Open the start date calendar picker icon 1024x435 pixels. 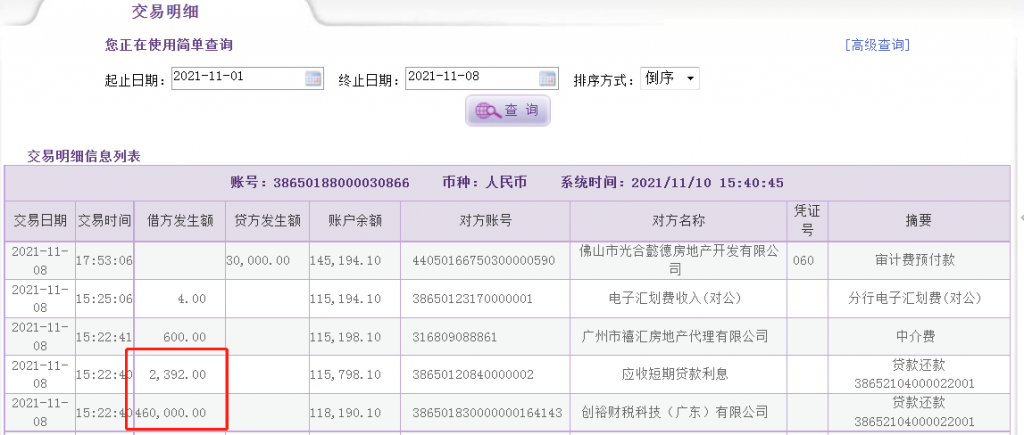(x=313, y=78)
